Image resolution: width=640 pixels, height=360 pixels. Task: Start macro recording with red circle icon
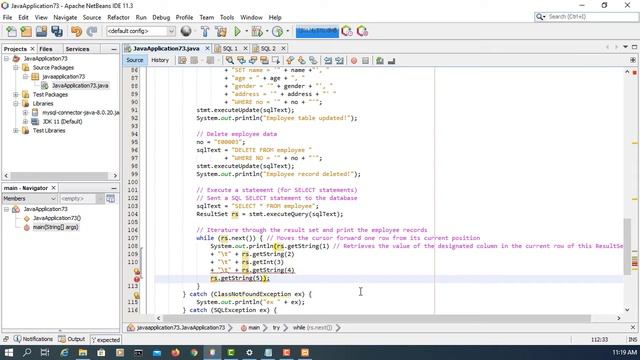point(354,61)
